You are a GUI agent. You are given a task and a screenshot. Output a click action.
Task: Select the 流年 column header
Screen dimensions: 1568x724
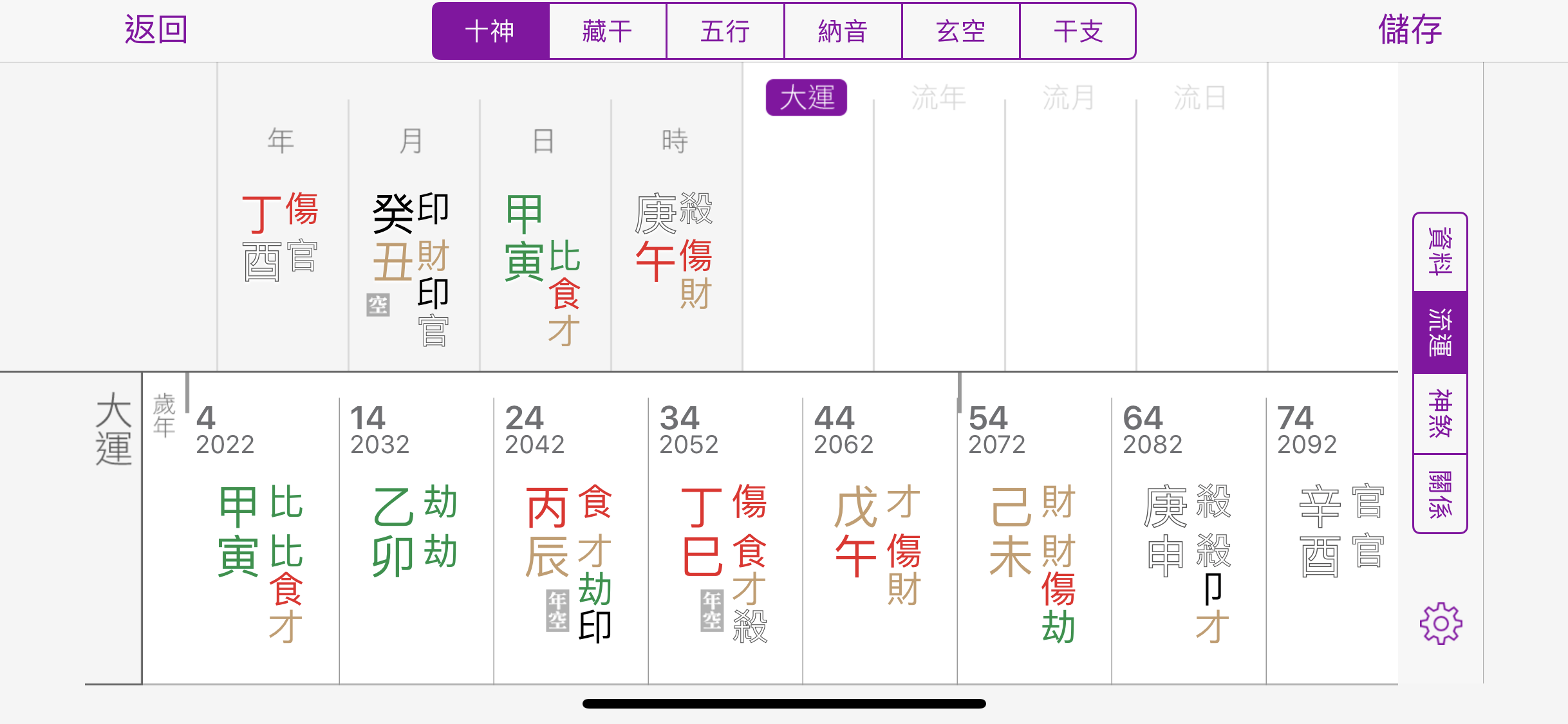click(x=938, y=98)
